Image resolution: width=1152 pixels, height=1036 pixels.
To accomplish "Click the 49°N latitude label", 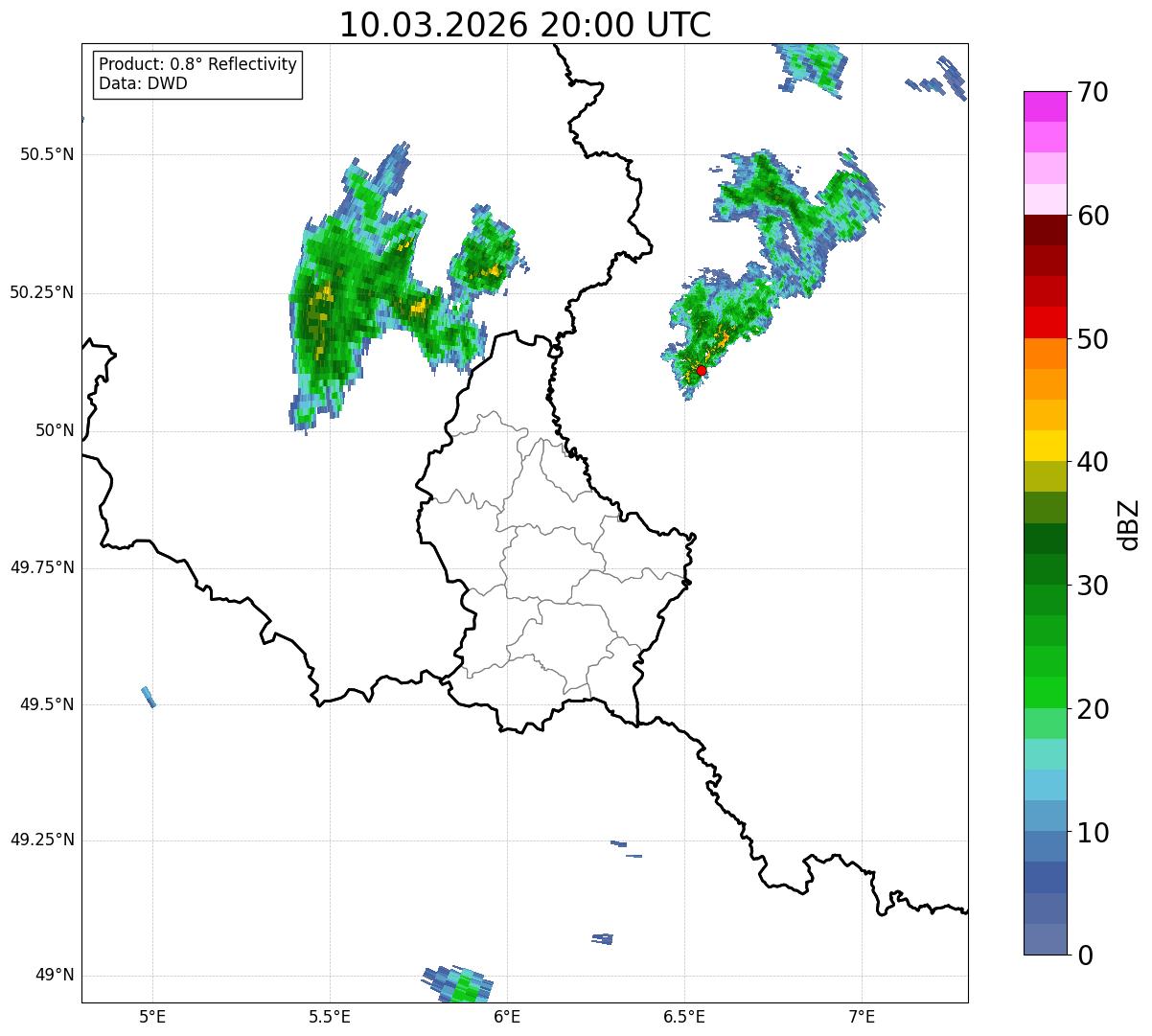I will [55, 975].
